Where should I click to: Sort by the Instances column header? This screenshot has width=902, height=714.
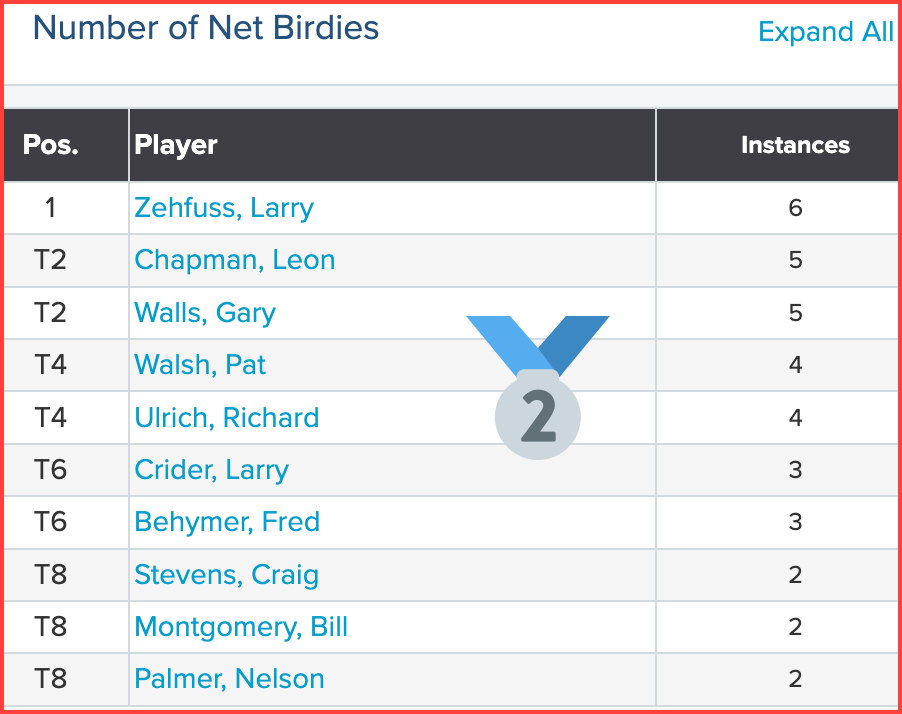pyautogui.click(x=795, y=144)
